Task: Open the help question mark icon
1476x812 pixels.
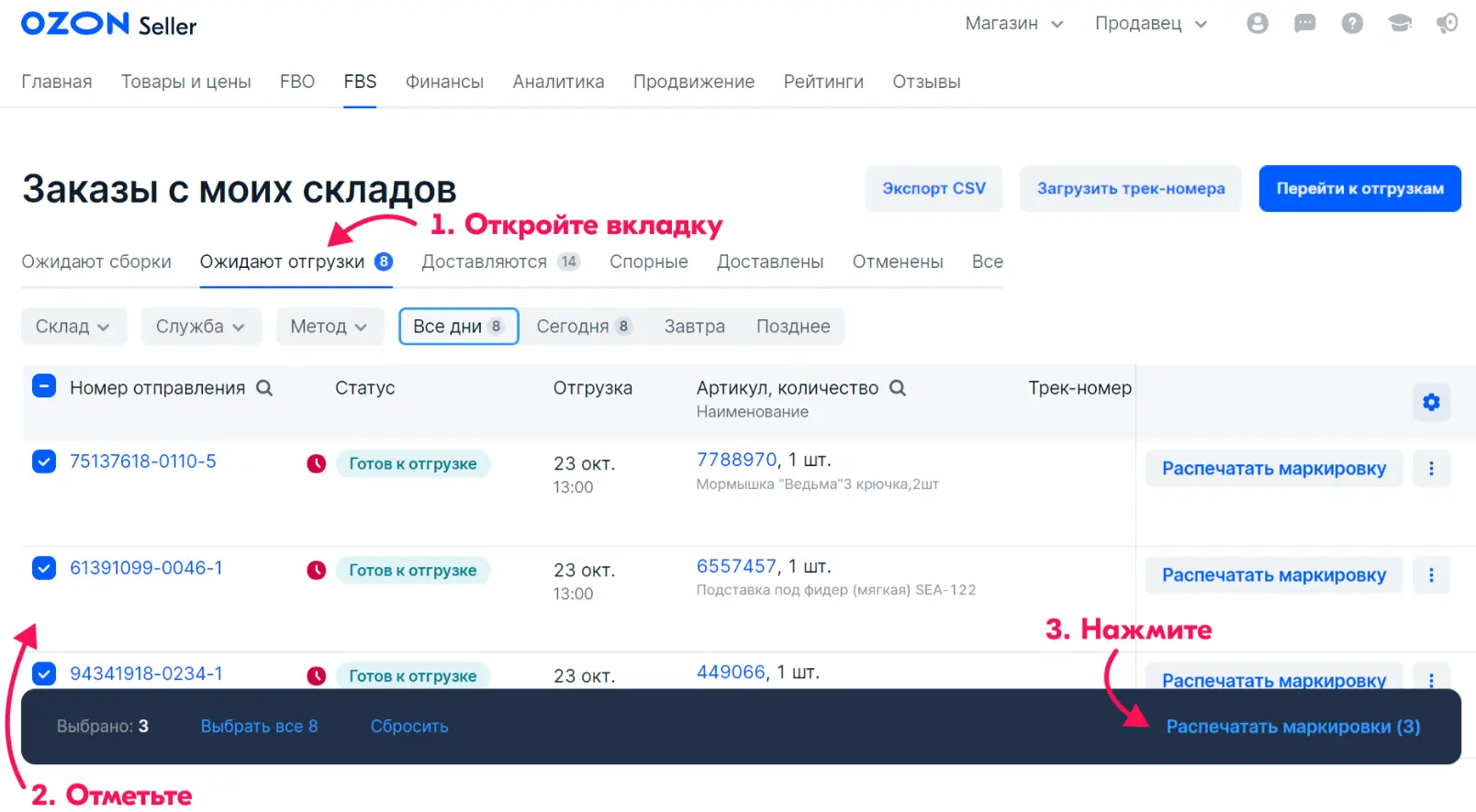Action: pyautogui.click(x=1352, y=24)
